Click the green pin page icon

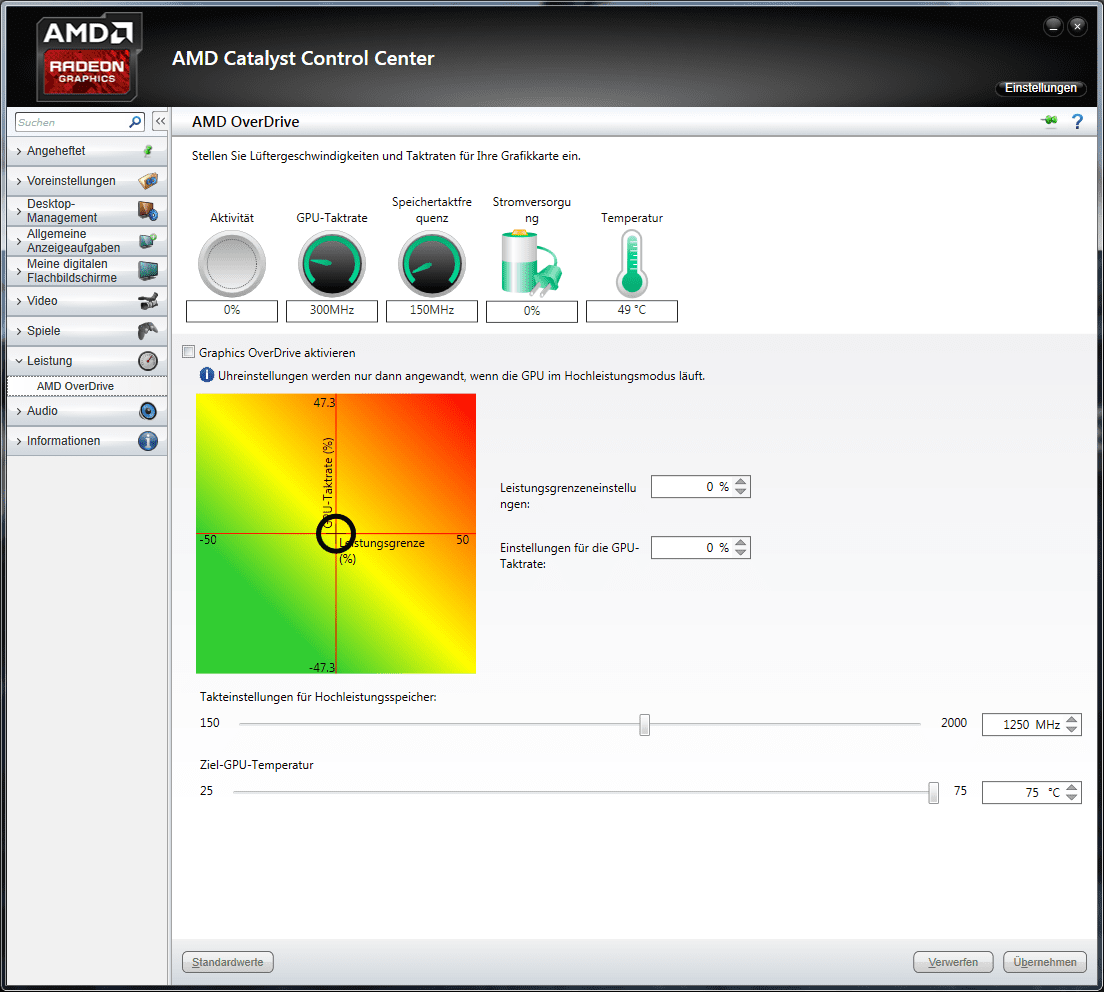[x=1049, y=121]
